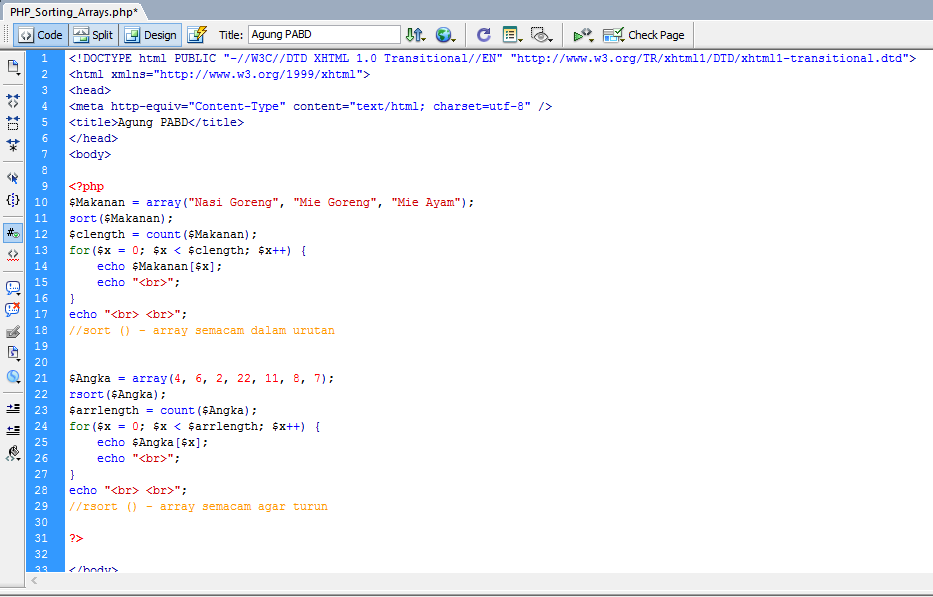Image resolution: width=933 pixels, height=597 pixels.
Task: Select the parent tag icon
Action: point(13,177)
